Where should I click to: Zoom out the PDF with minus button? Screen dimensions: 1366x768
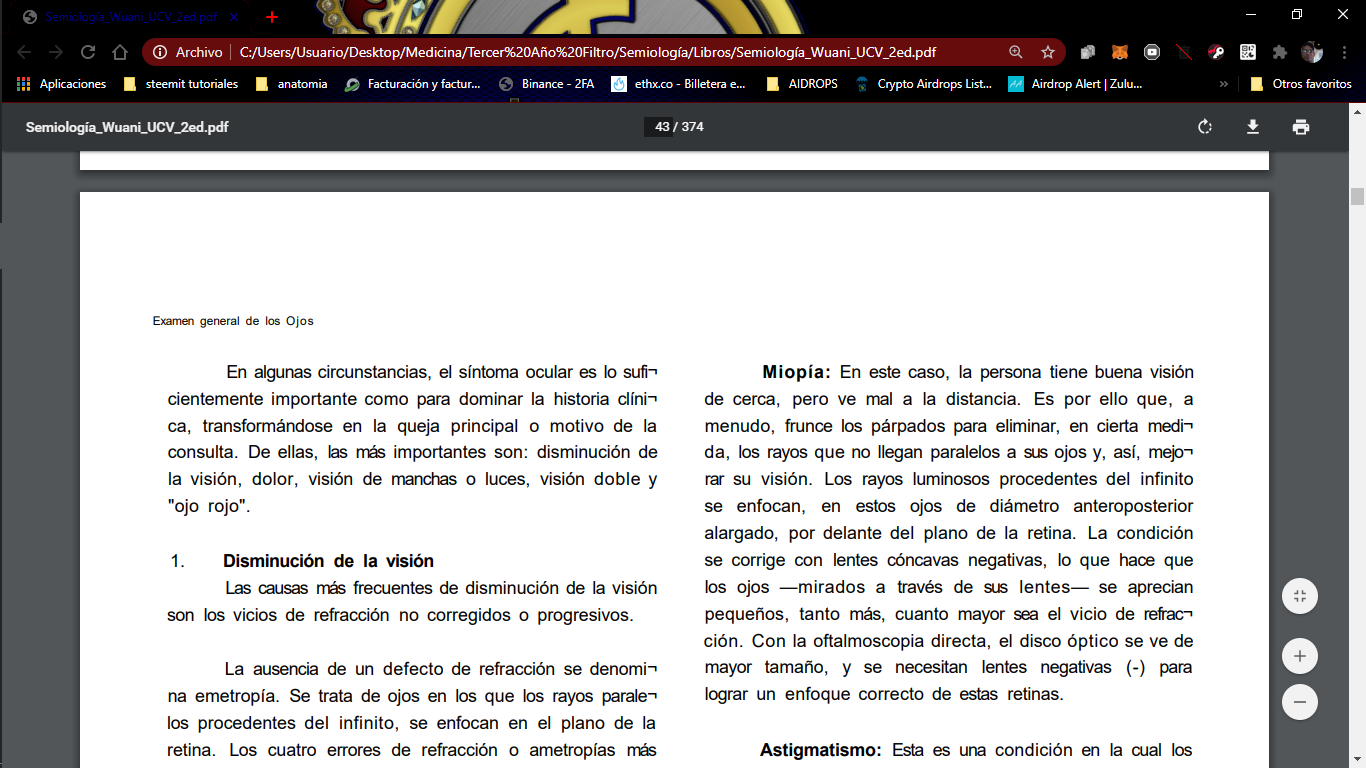[x=1299, y=702]
